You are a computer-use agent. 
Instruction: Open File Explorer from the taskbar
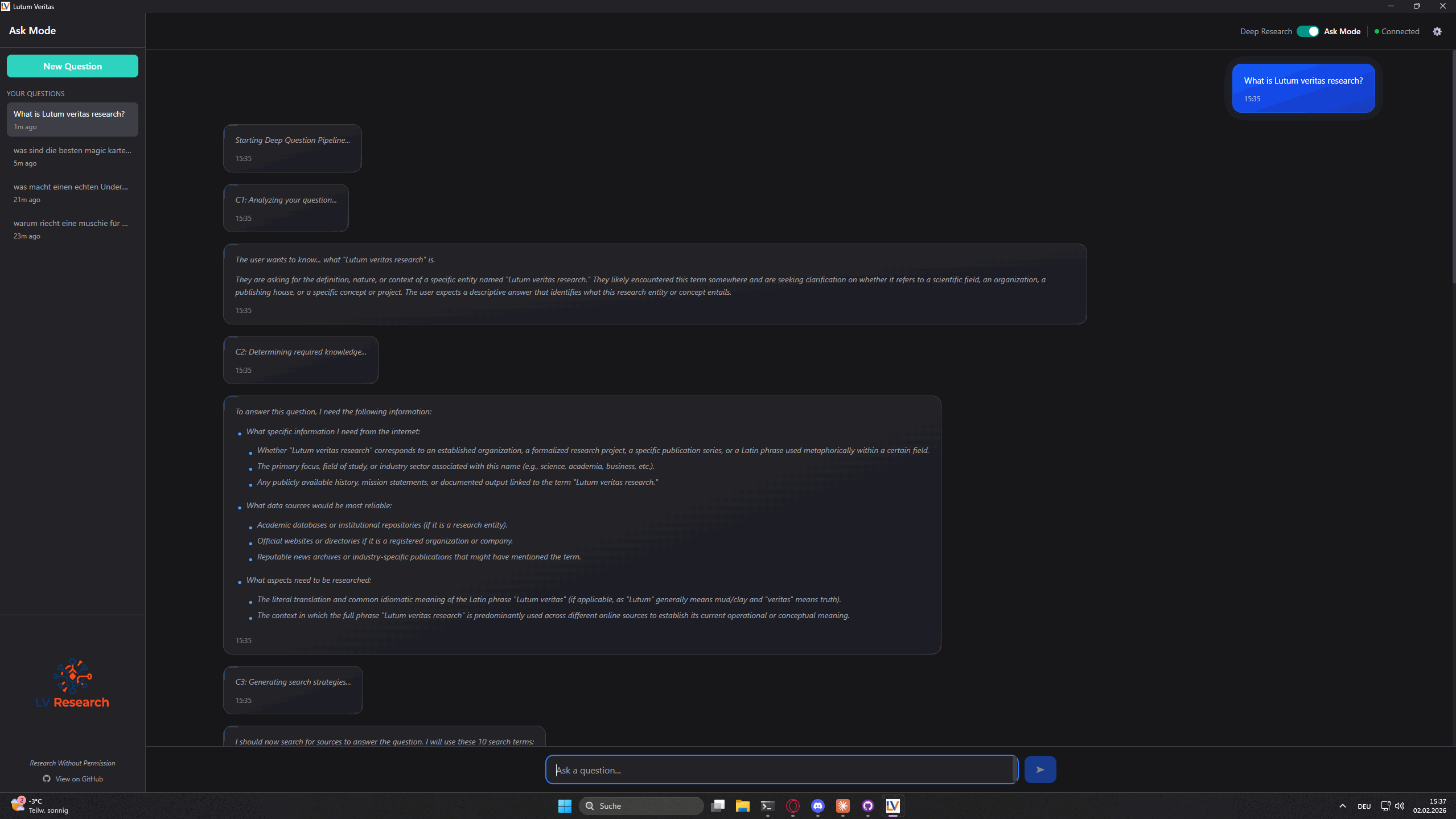(x=742, y=805)
